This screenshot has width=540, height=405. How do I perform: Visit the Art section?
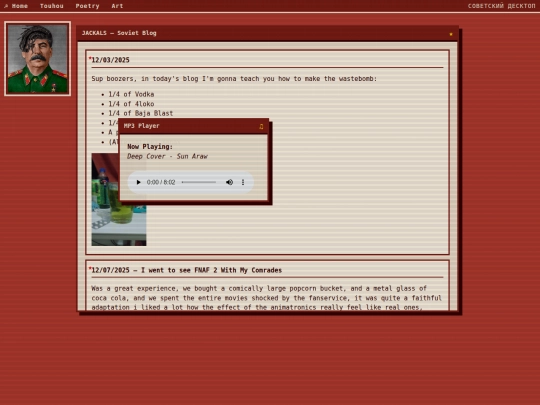coord(117,6)
